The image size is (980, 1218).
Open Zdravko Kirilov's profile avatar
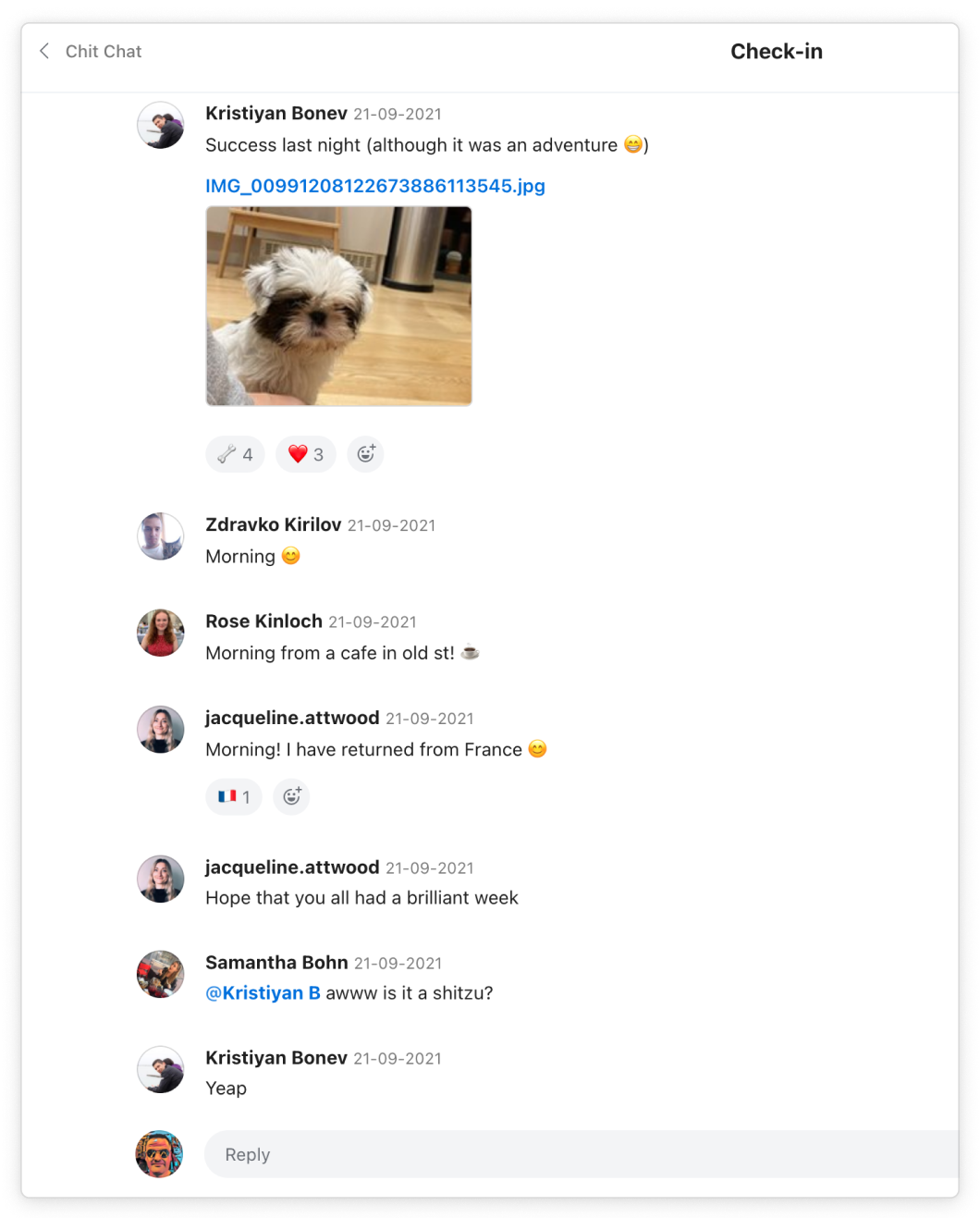pos(161,536)
